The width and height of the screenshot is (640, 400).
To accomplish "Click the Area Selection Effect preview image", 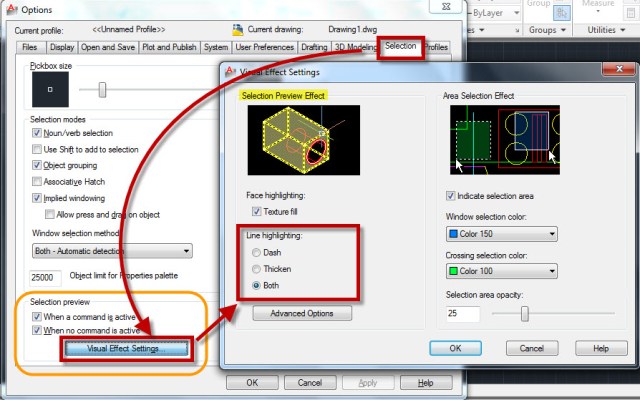I will (505, 143).
